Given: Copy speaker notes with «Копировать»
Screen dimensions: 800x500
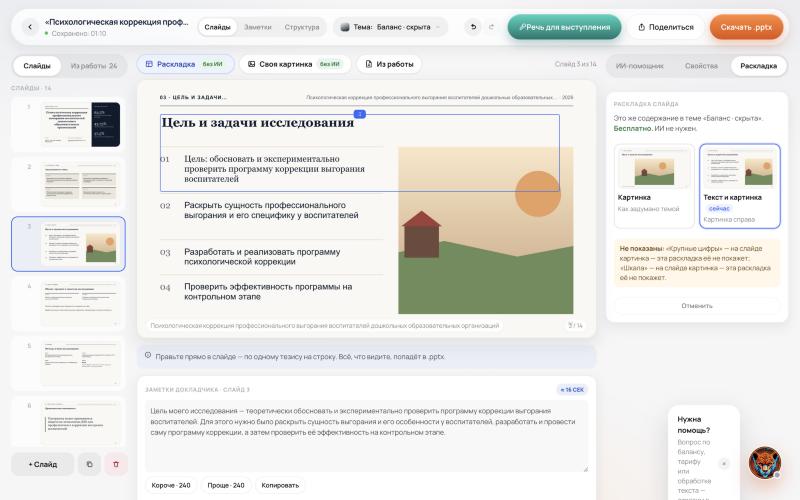Looking at the screenshot, I should click(x=280, y=485).
